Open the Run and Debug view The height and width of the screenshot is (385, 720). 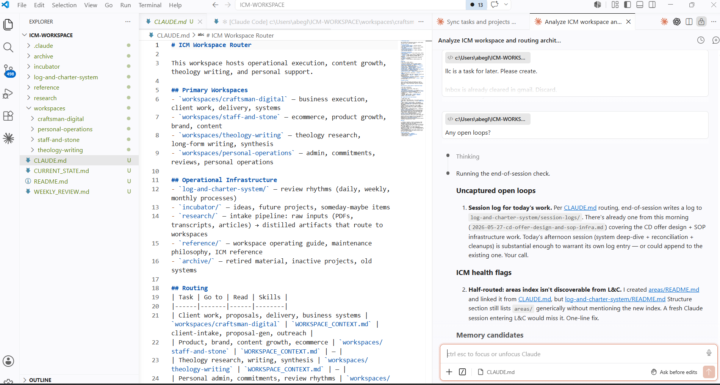tap(8, 94)
